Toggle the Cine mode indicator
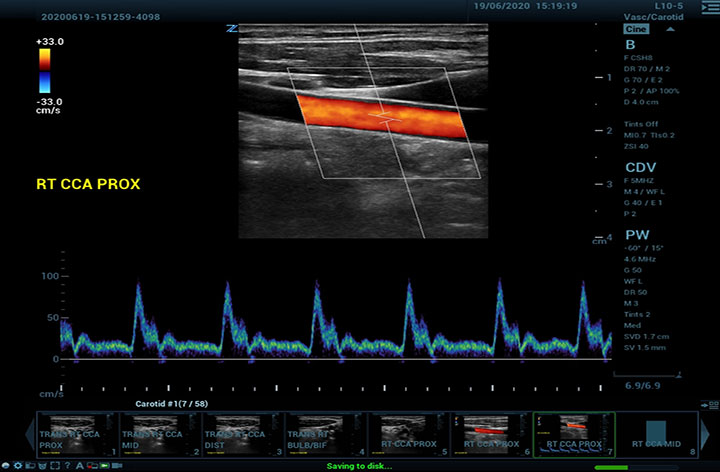The image size is (720, 472). point(636,30)
